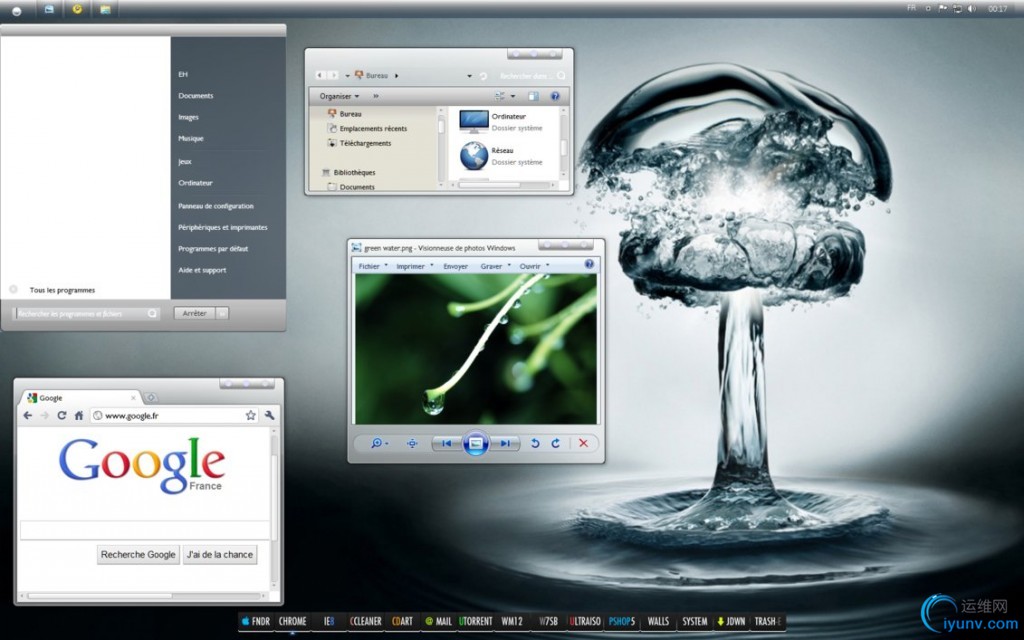Click the Start menu search field

click(86, 313)
